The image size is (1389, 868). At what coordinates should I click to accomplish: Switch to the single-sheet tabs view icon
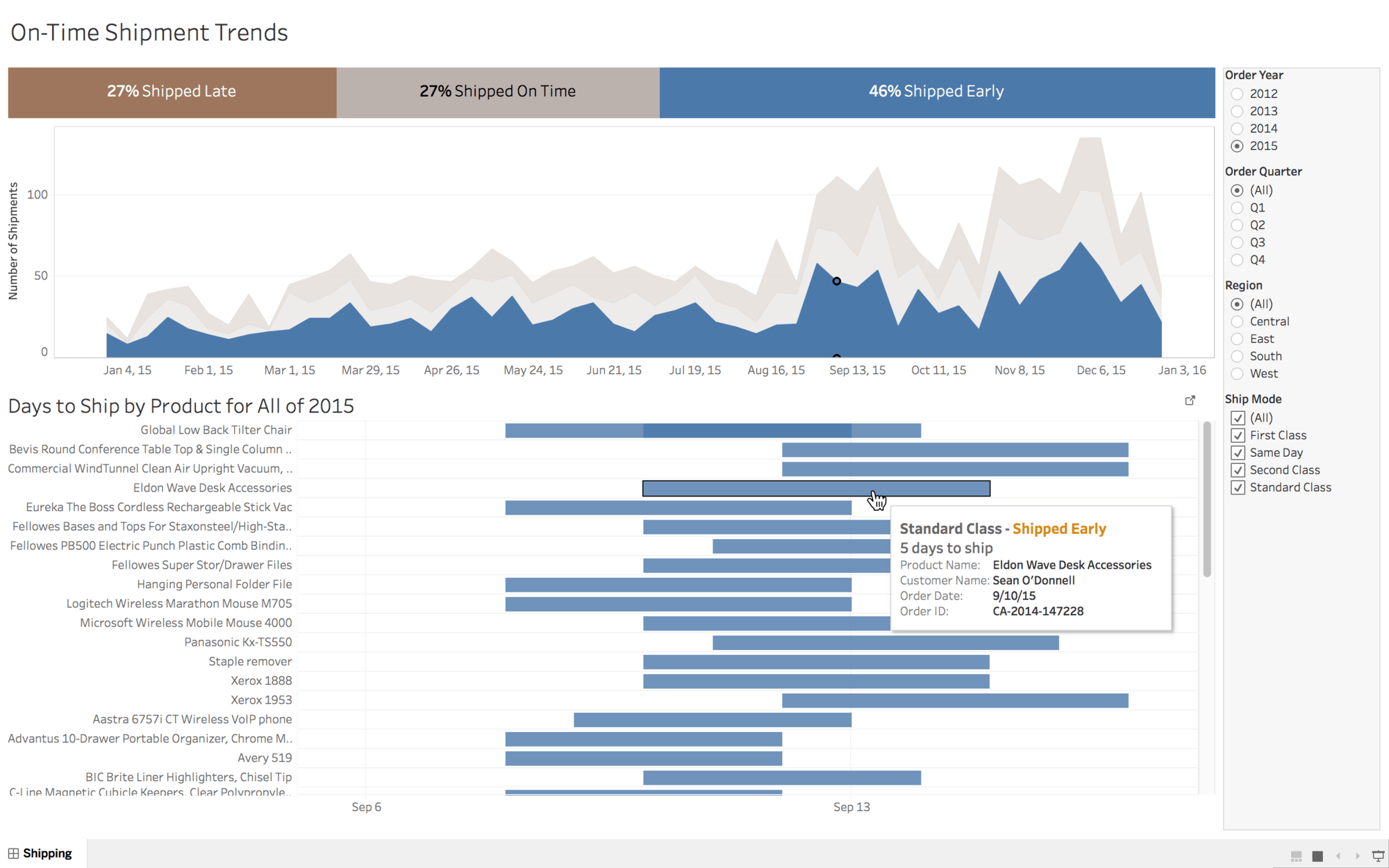point(1317,856)
